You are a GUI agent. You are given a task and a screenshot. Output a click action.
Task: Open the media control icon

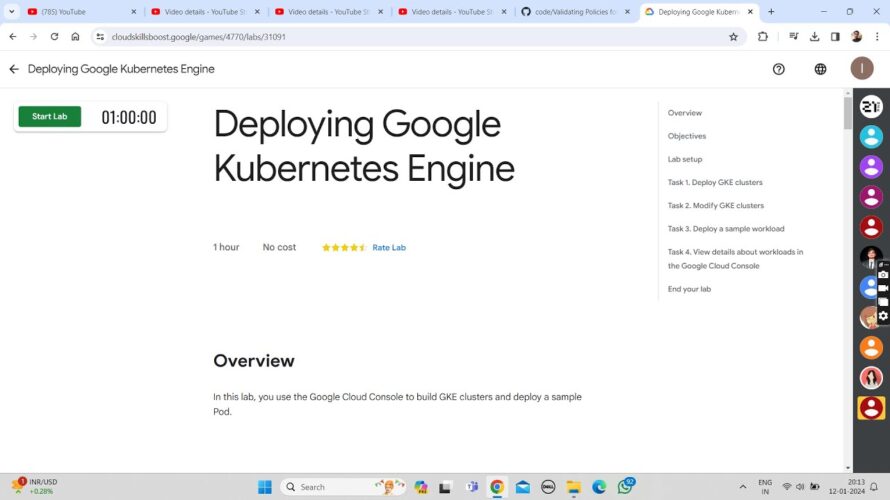[x=794, y=36]
